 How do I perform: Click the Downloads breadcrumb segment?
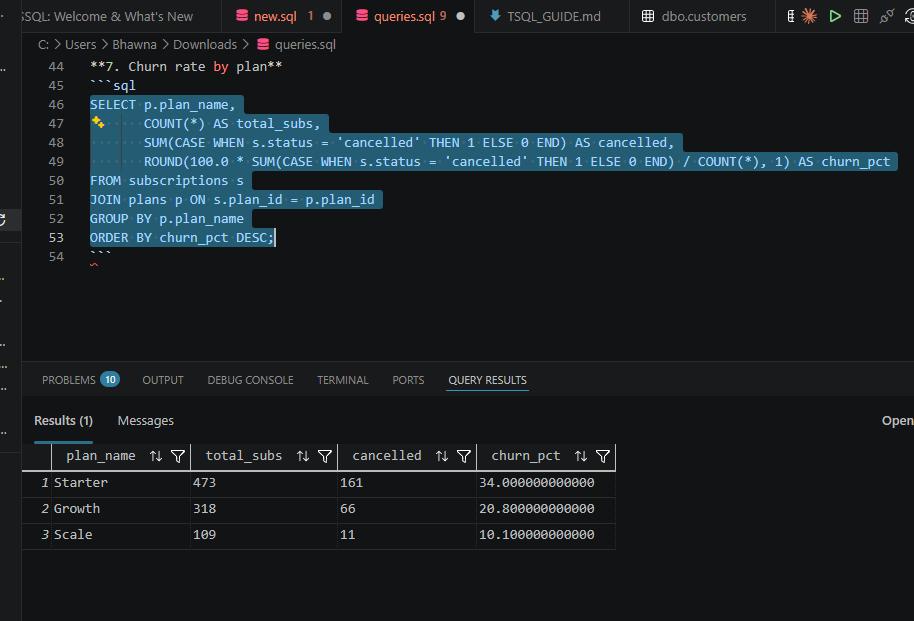pyautogui.click(x=205, y=44)
